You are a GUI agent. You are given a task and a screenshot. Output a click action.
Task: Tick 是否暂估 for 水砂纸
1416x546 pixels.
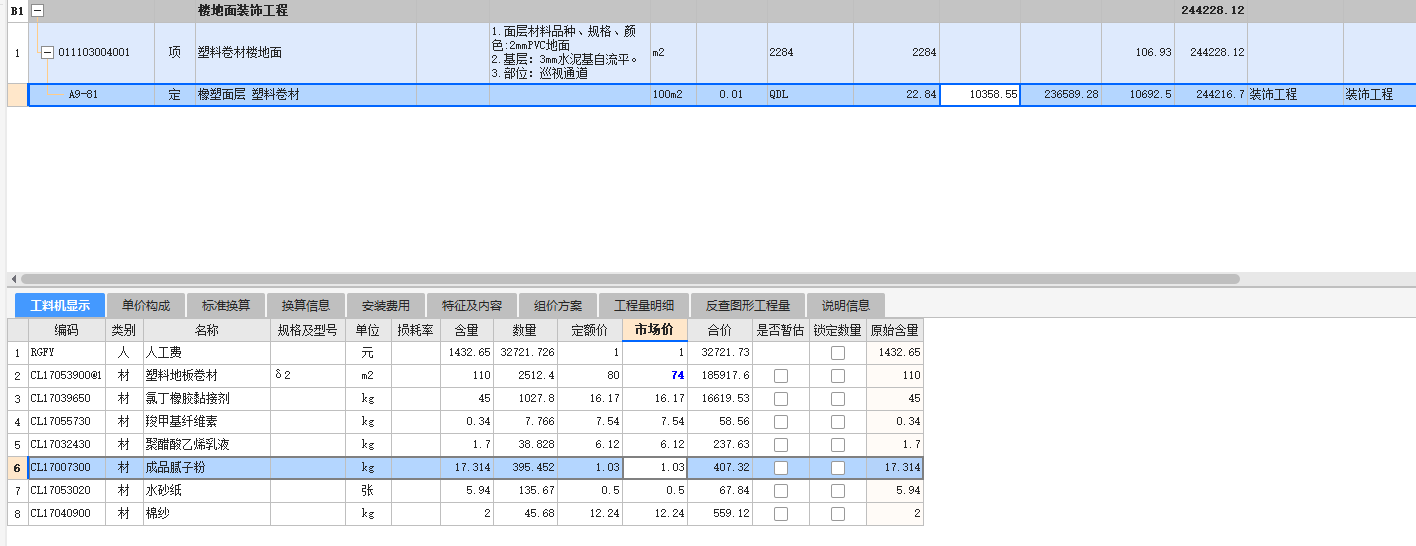[781, 490]
